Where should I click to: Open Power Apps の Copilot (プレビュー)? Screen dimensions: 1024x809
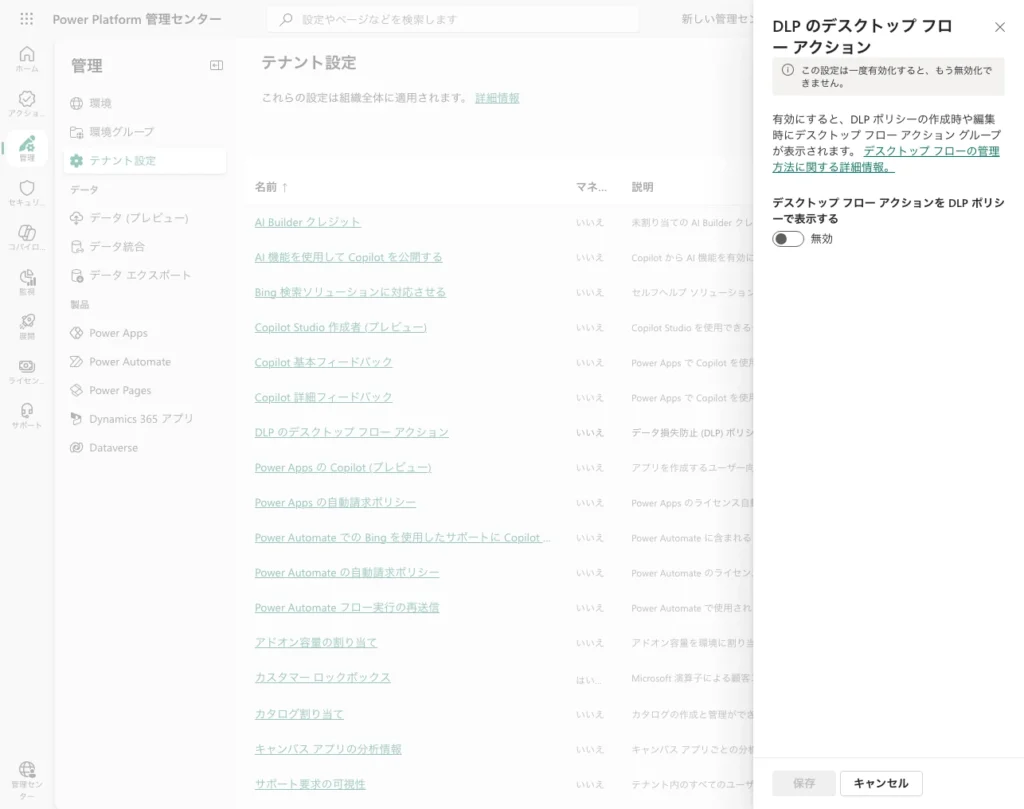(x=343, y=468)
